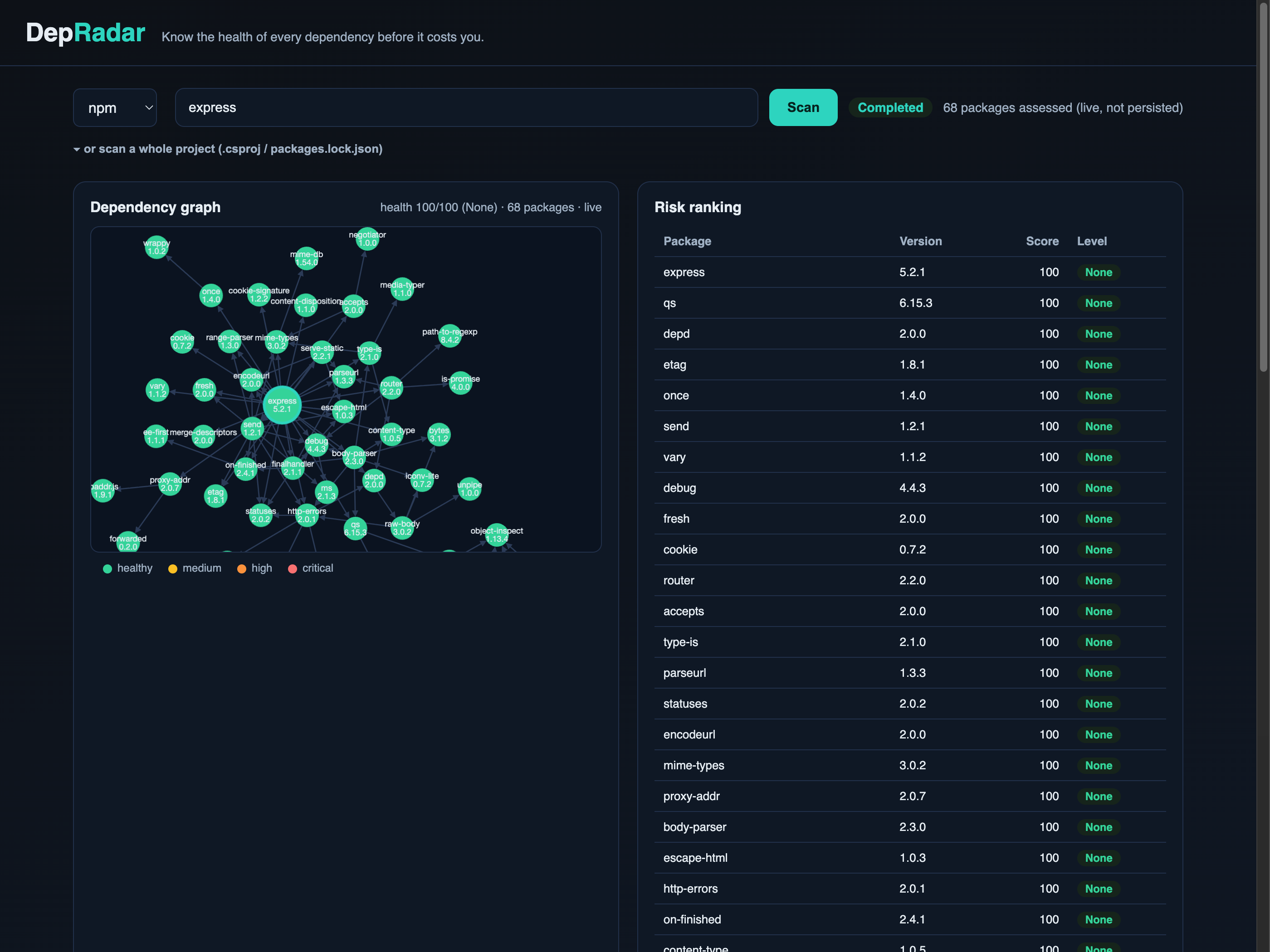This screenshot has width=1270, height=952.
Task: Select the mime-db 1.54.0 graph node
Action: coord(307,259)
